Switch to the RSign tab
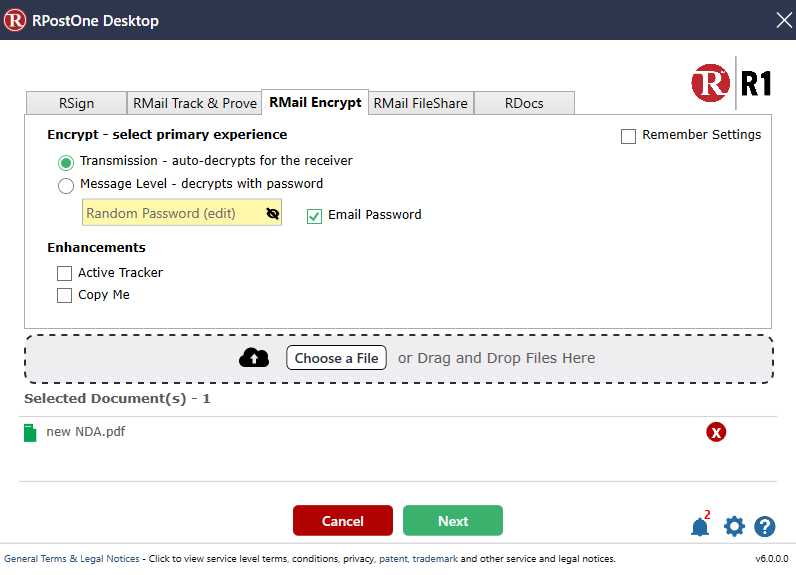This screenshot has height=575, width=796. [x=76, y=103]
